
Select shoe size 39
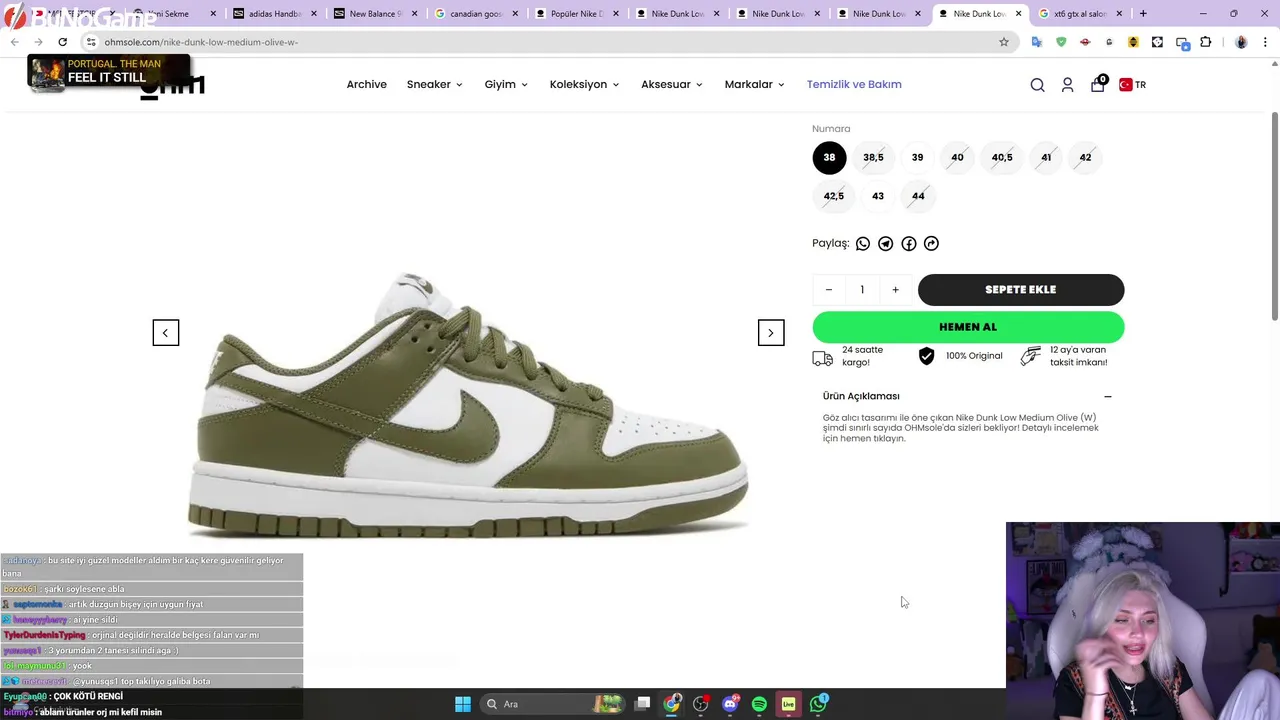[x=917, y=157]
